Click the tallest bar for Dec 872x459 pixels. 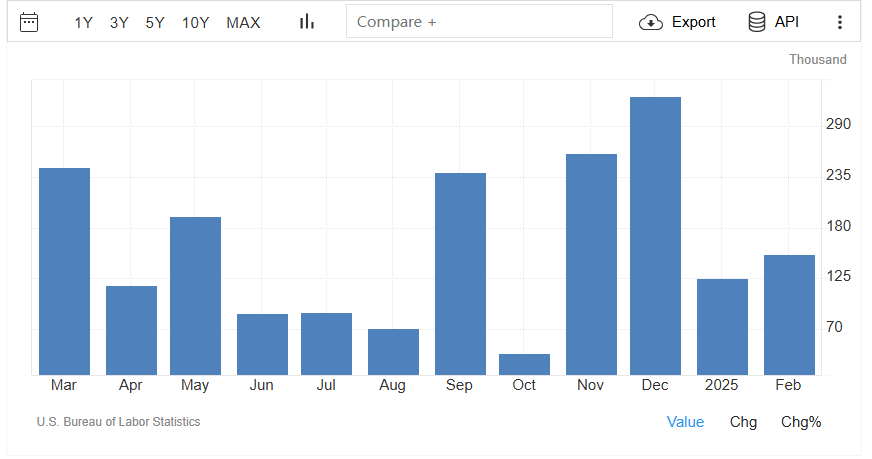(x=655, y=236)
